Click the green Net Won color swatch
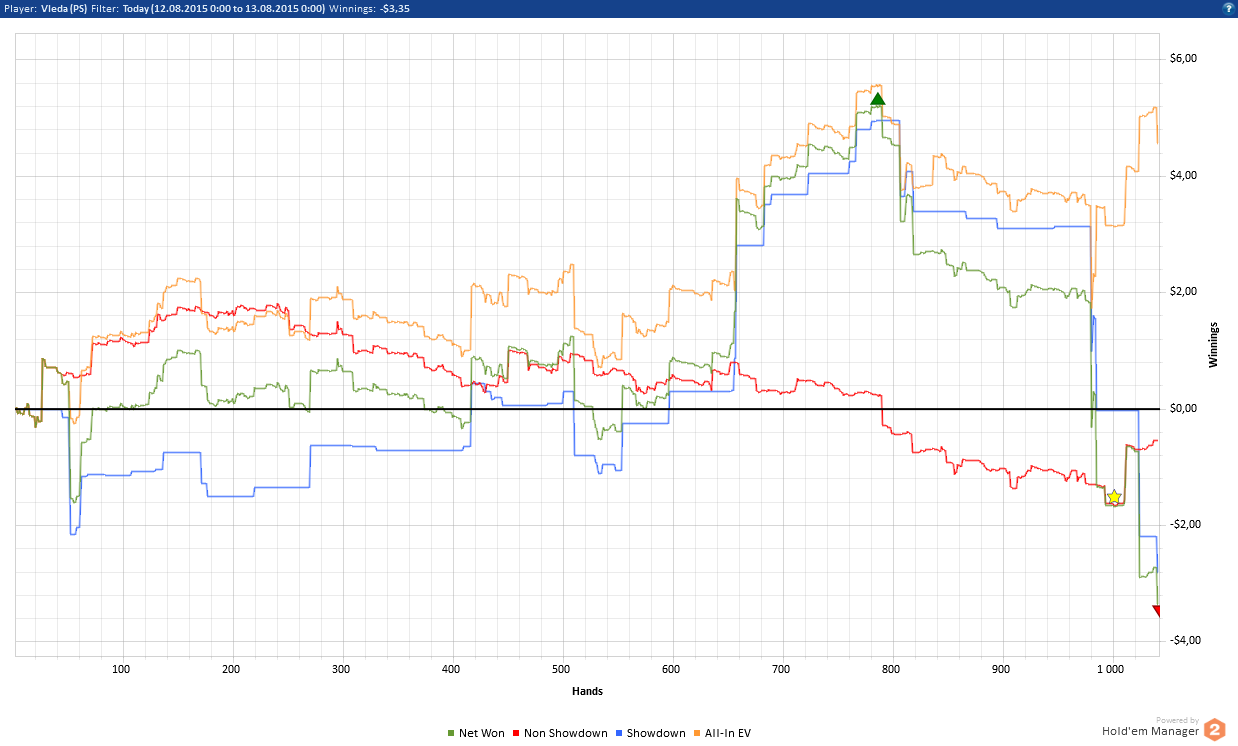 [x=450, y=734]
